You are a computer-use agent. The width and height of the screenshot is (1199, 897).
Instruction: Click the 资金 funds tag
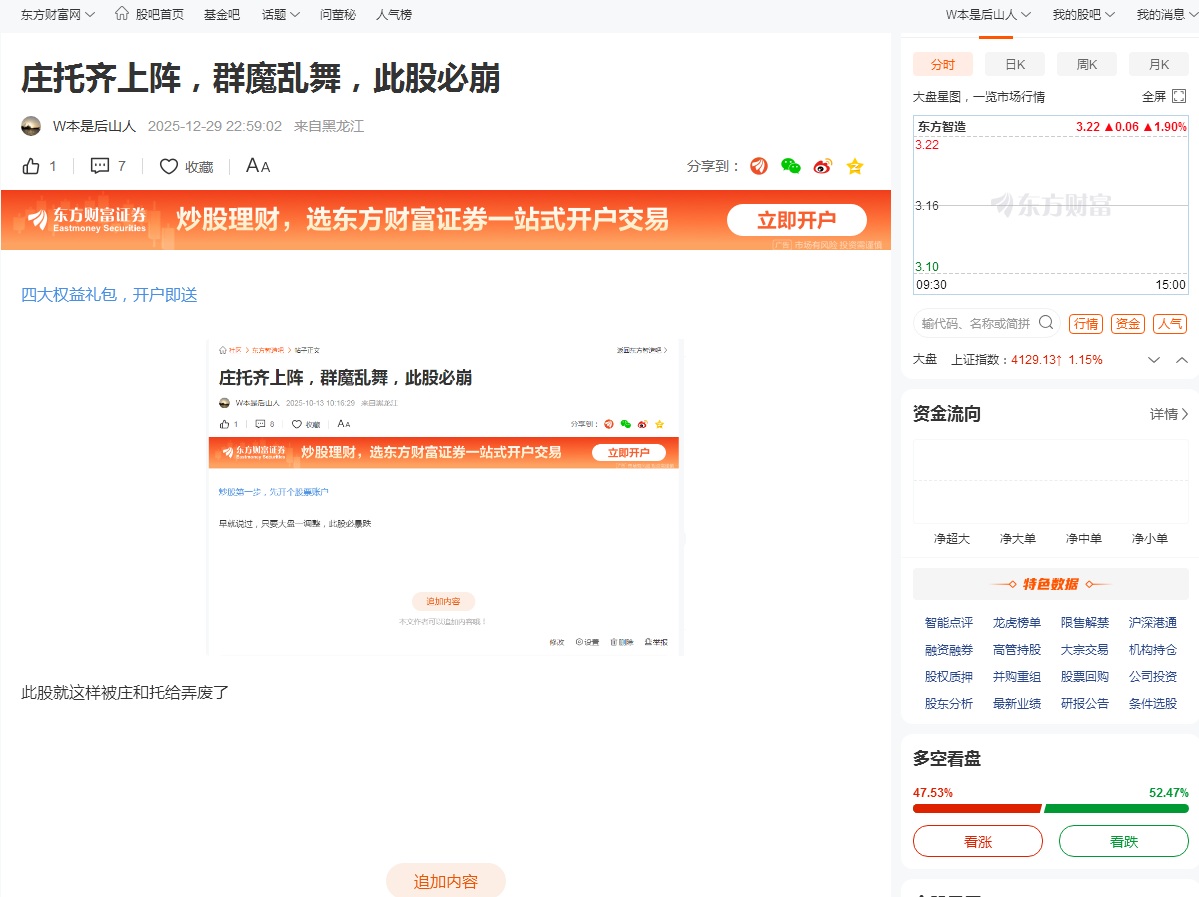coord(1128,324)
